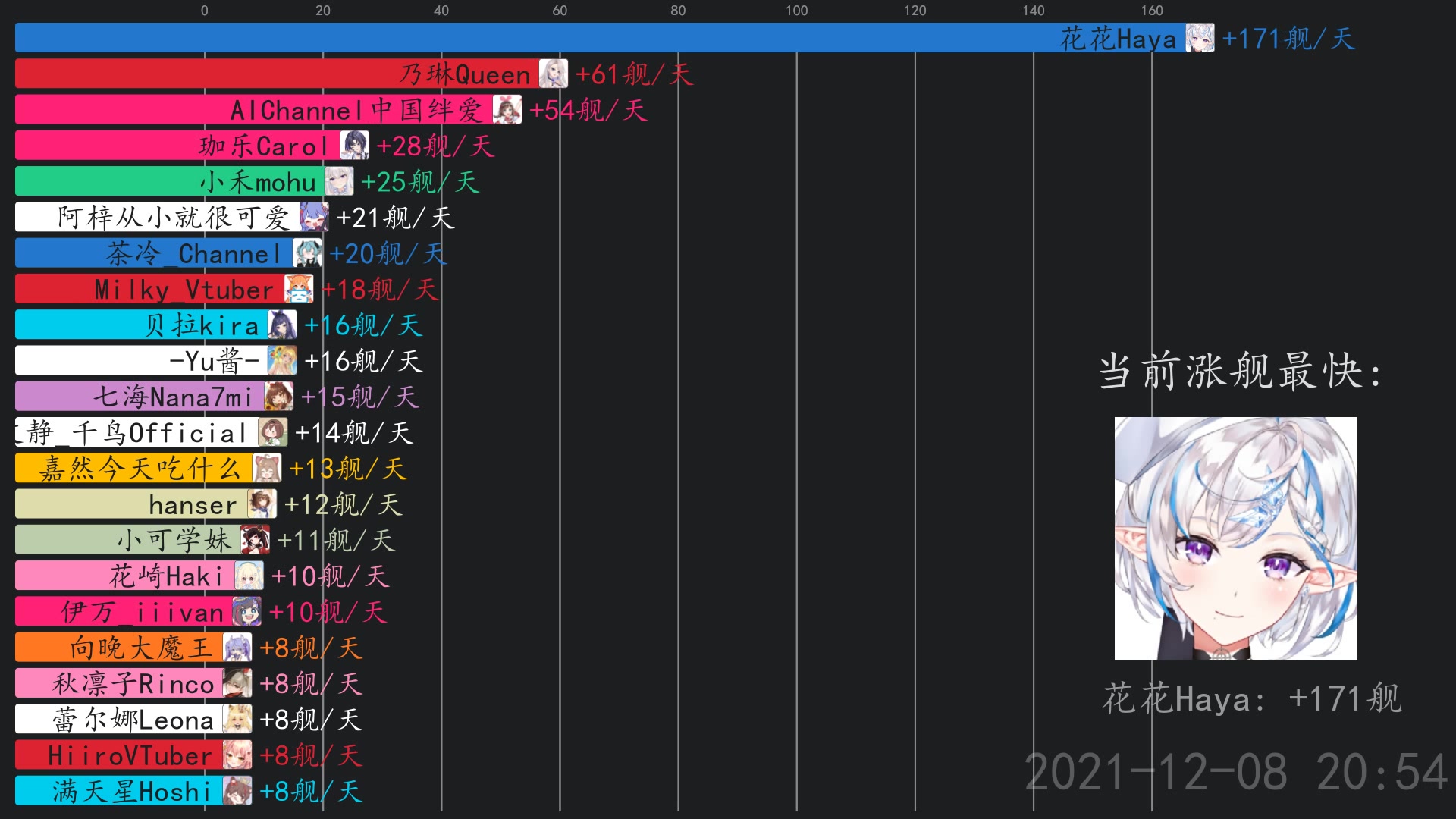Click the +15舰/天 value text
The width and height of the screenshot is (1456, 819).
[x=359, y=397]
